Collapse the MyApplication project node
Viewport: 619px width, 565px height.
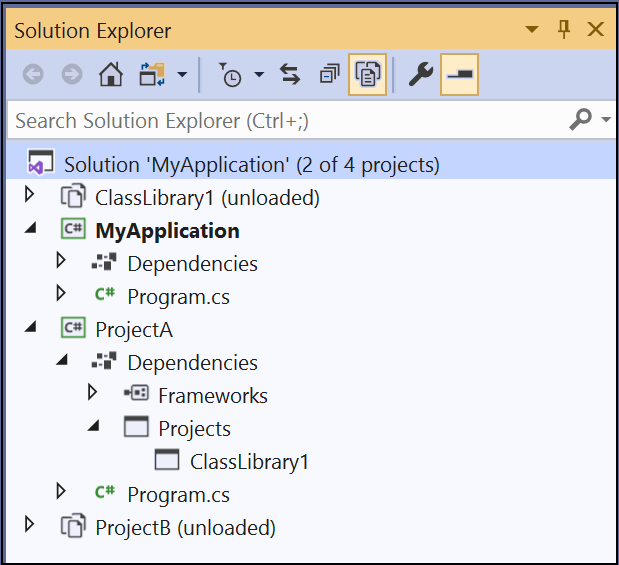pyautogui.click(x=31, y=228)
